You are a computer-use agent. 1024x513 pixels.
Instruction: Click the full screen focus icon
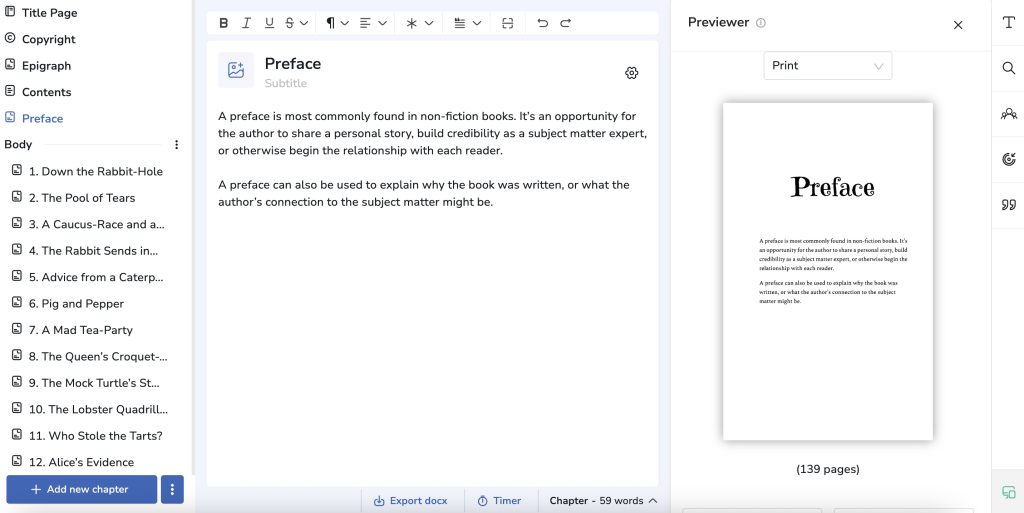(x=508, y=23)
